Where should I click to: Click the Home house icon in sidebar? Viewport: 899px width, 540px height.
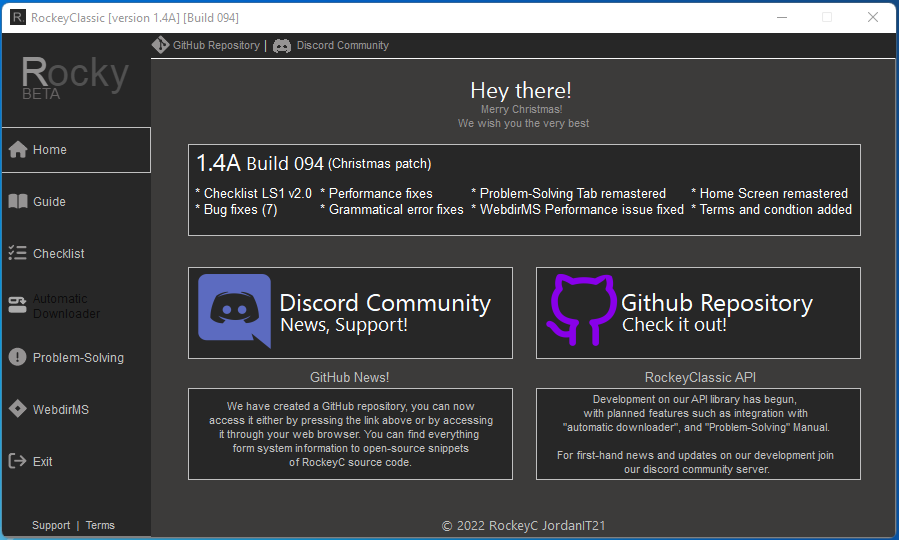[17, 150]
